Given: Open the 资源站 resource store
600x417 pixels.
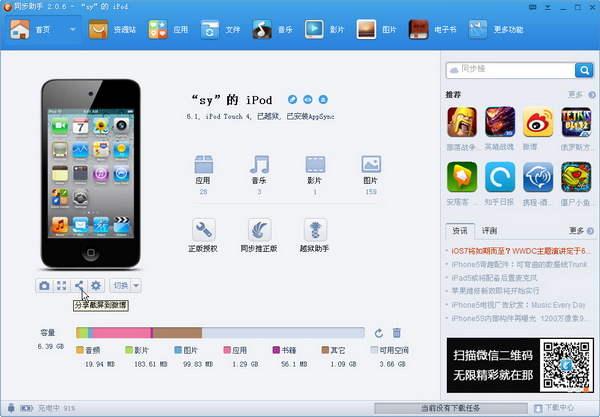Looking at the screenshot, I should click(112, 30).
